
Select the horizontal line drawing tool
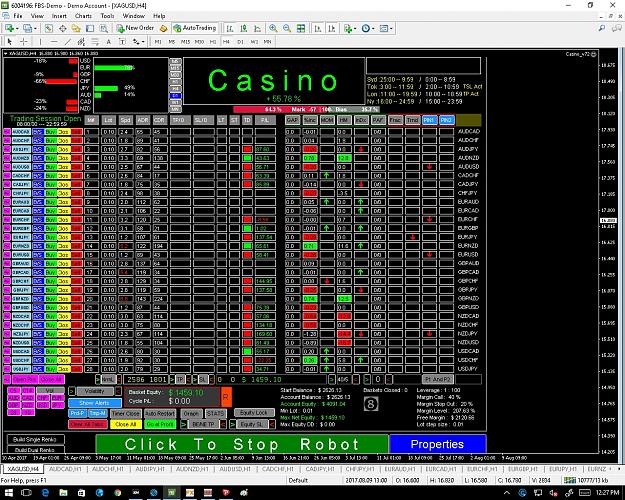click(x=54, y=41)
